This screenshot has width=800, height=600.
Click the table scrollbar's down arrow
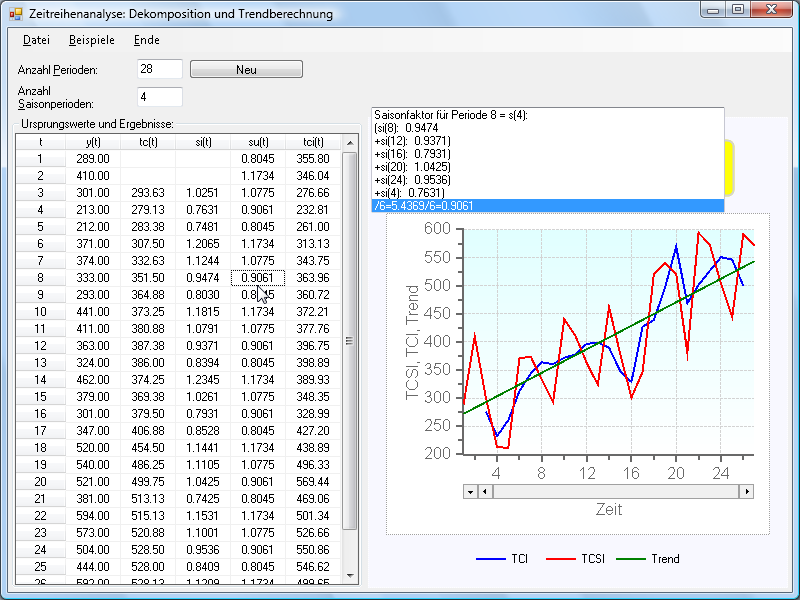point(350,575)
